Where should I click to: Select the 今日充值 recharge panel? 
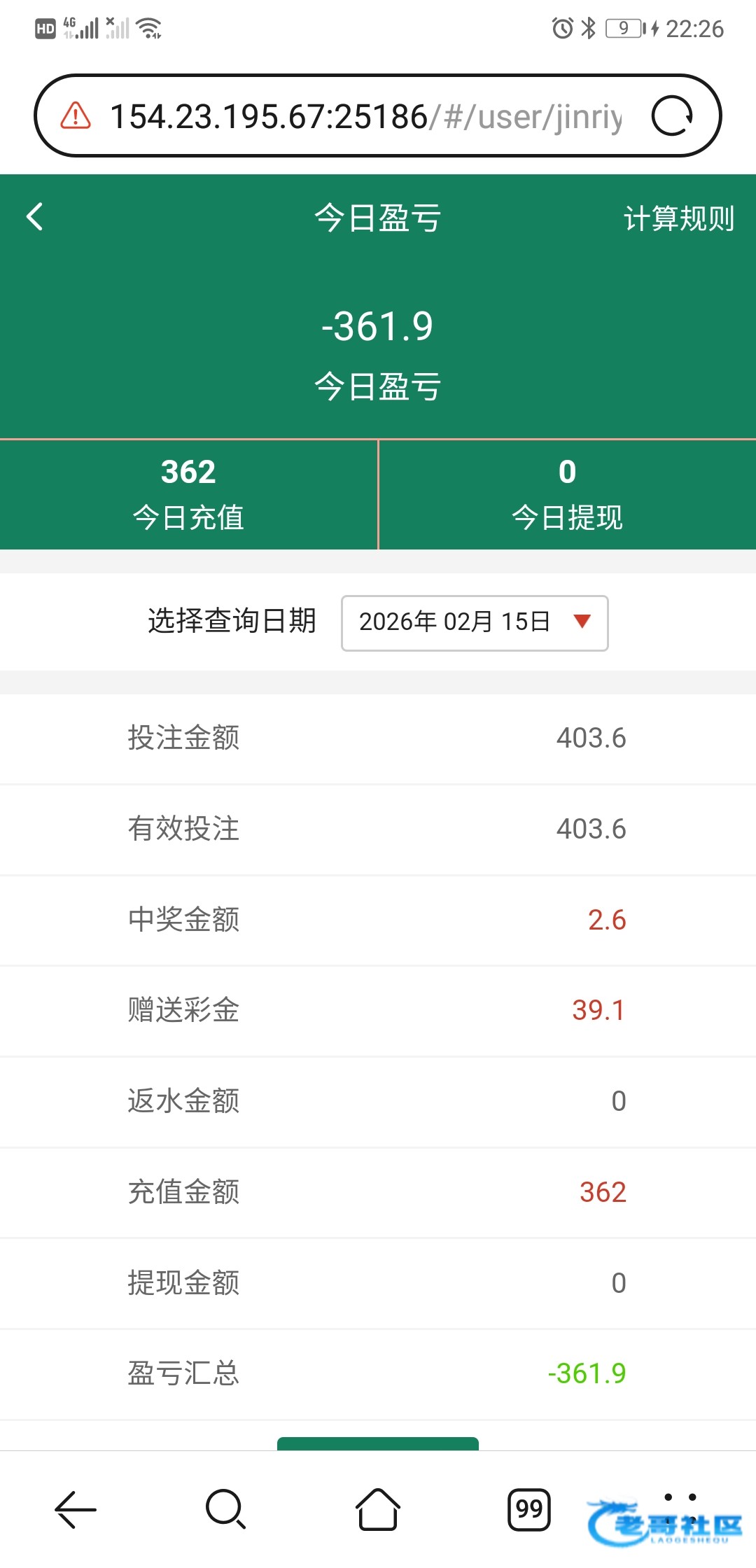click(x=188, y=494)
